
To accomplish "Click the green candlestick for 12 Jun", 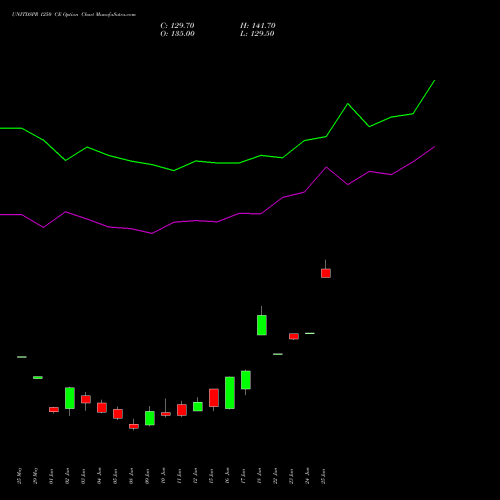I will 198,406.
